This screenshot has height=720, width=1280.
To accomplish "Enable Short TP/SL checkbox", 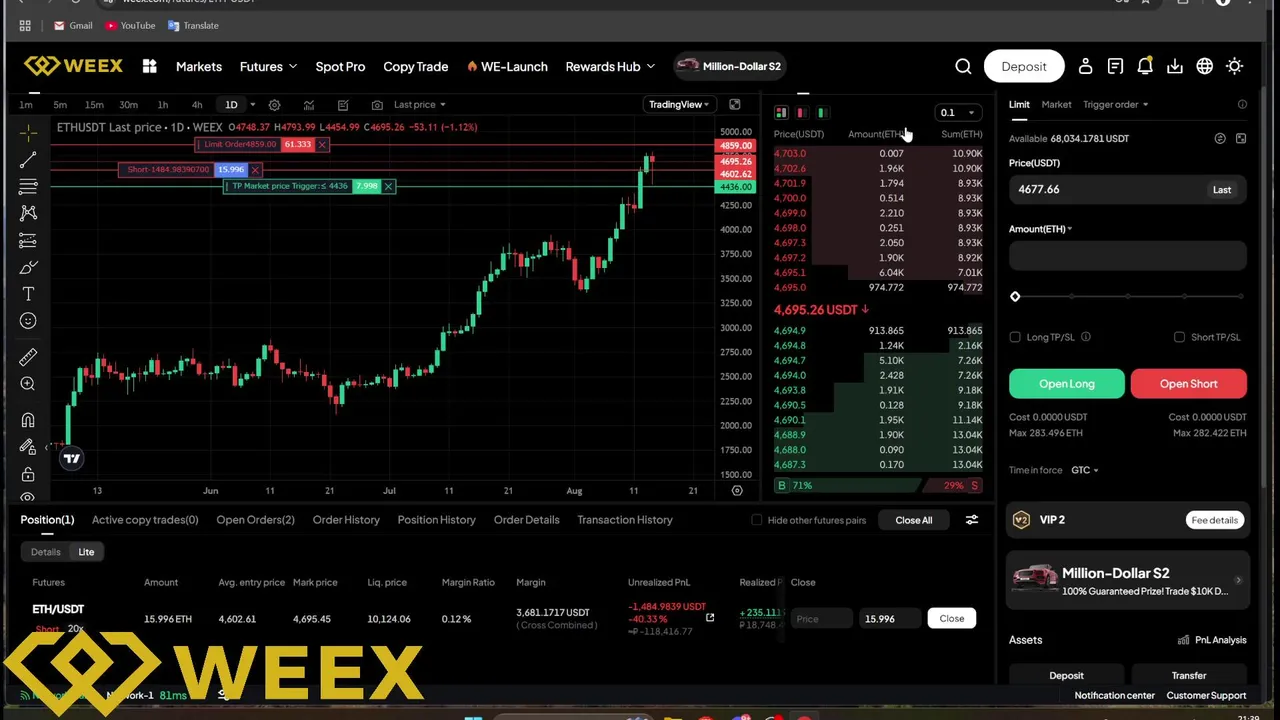I will pyautogui.click(x=1179, y=337).
